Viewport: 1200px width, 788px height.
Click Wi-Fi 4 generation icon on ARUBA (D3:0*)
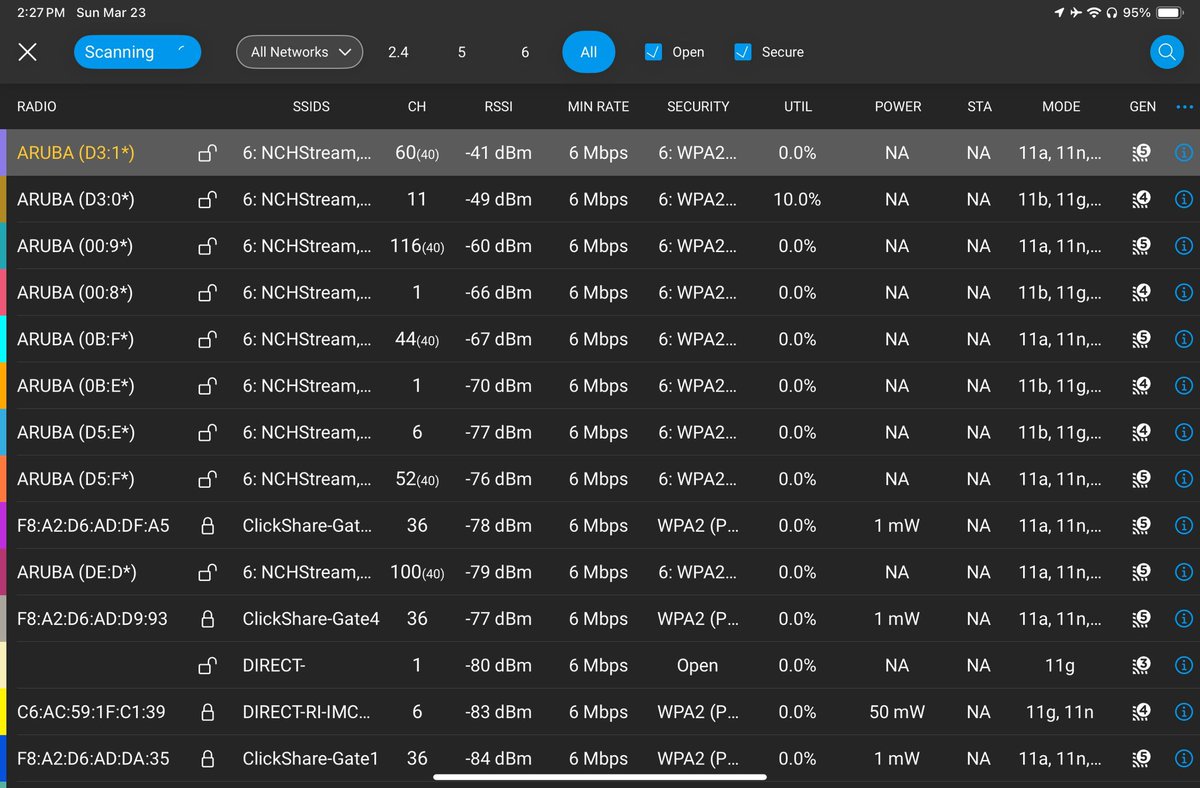pos(1142,199)
